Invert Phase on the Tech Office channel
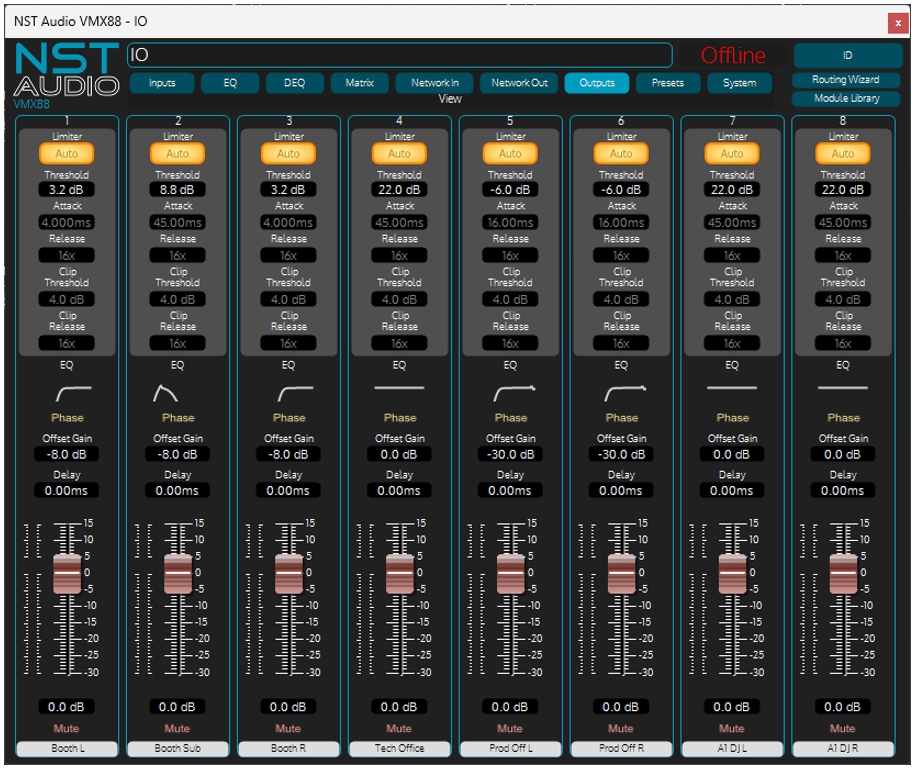This screenshot has height=768, width=915. click(x=399, y=418)
